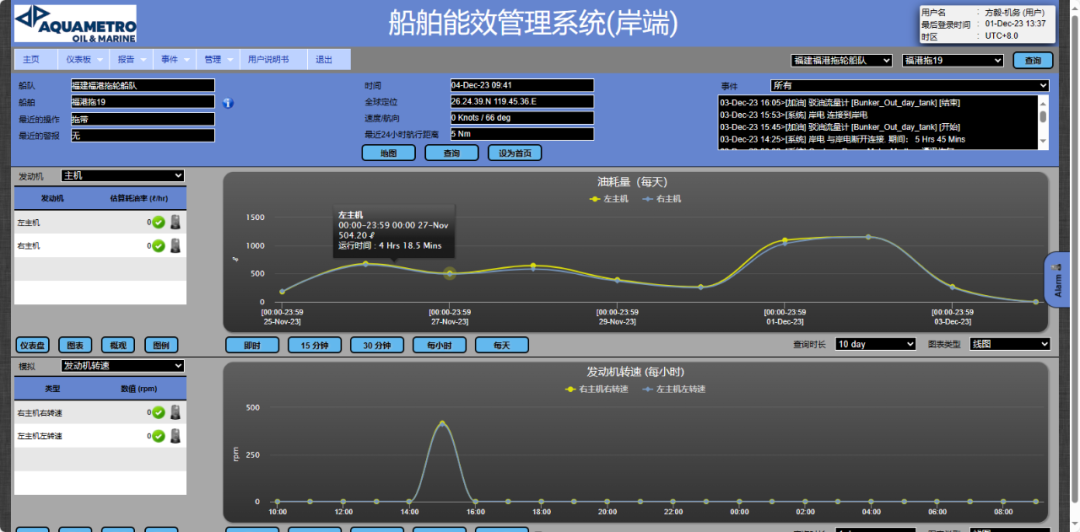Click the blue vessel info icon
The image size is (1080, 532).
click(229, 103)
